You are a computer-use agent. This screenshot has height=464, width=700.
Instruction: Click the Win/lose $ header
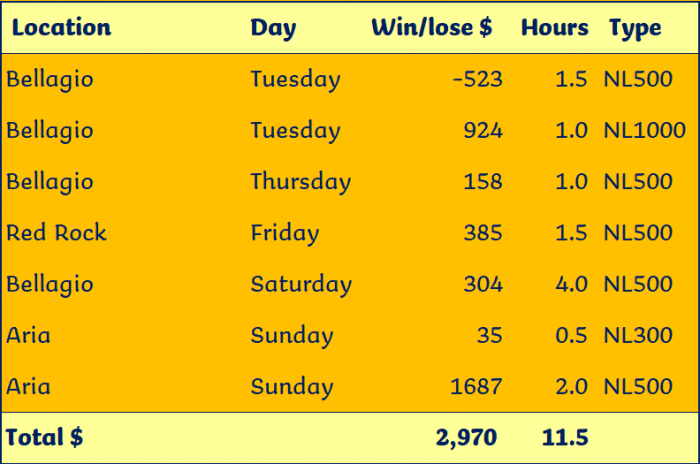tap(432, 27)
